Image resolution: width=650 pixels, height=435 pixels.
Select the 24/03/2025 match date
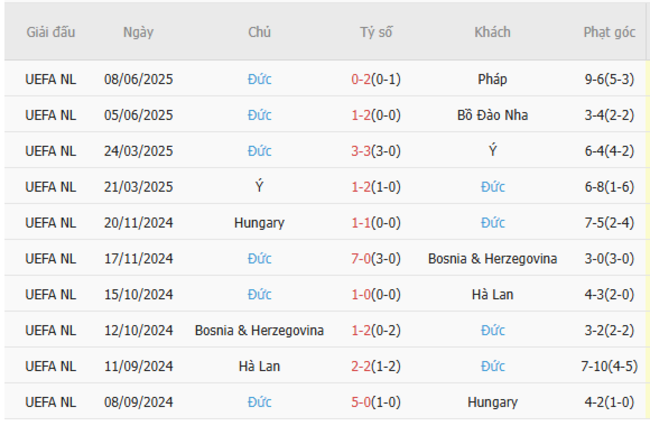tap(139, 151)
